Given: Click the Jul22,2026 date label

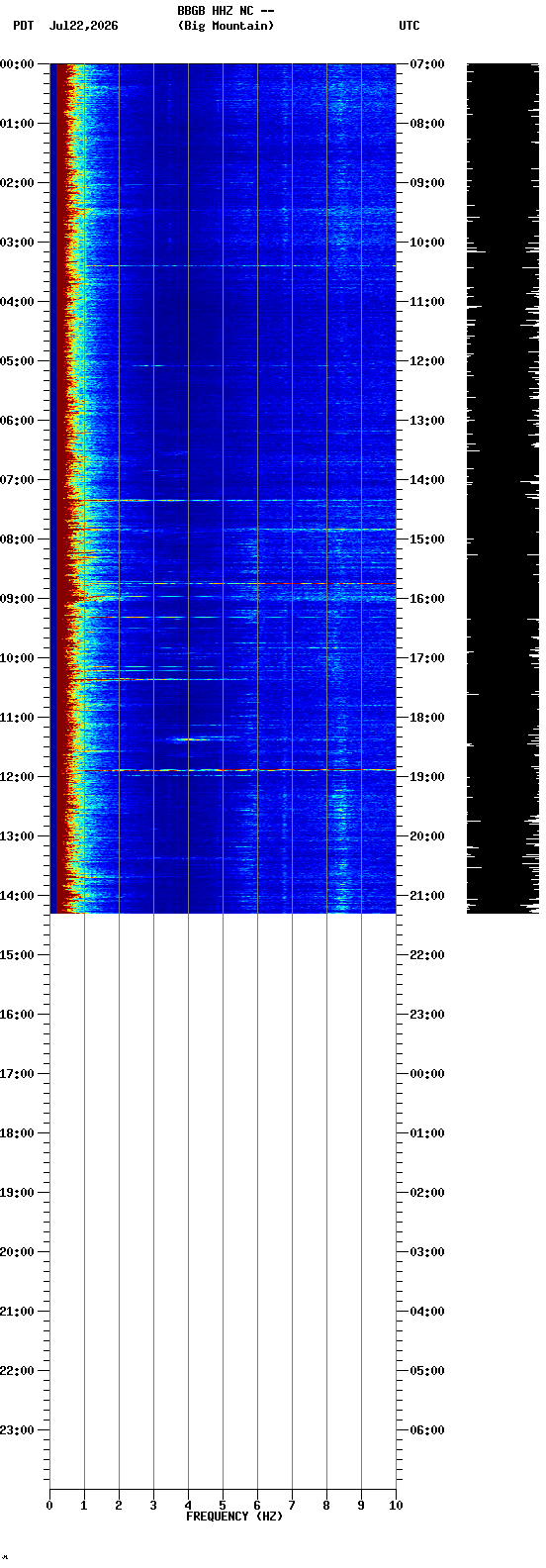Looking at the screenshot, I should pyautogui.click(x=83, y=26).
